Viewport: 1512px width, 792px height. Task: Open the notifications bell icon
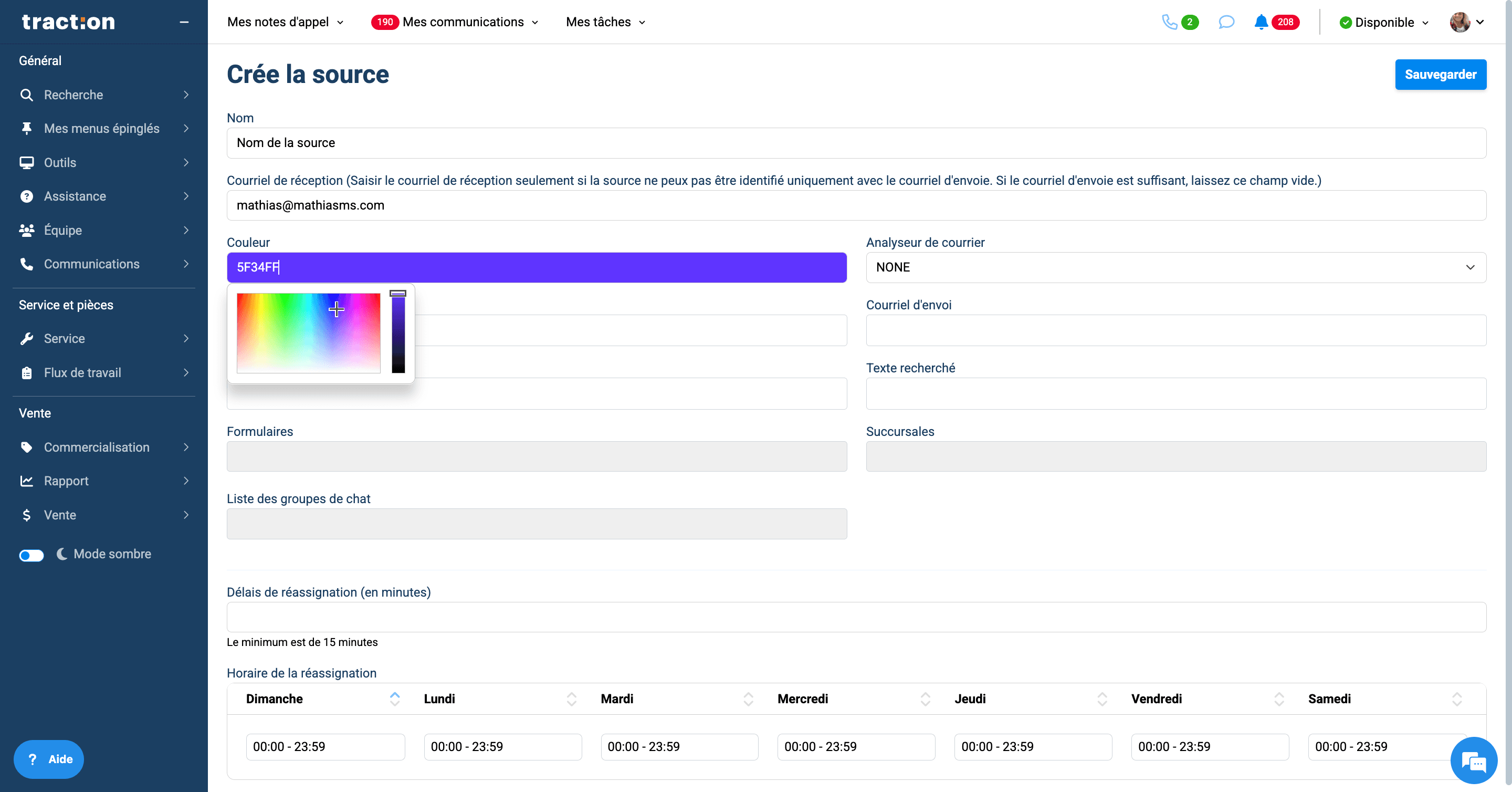tap(1260, 22)
